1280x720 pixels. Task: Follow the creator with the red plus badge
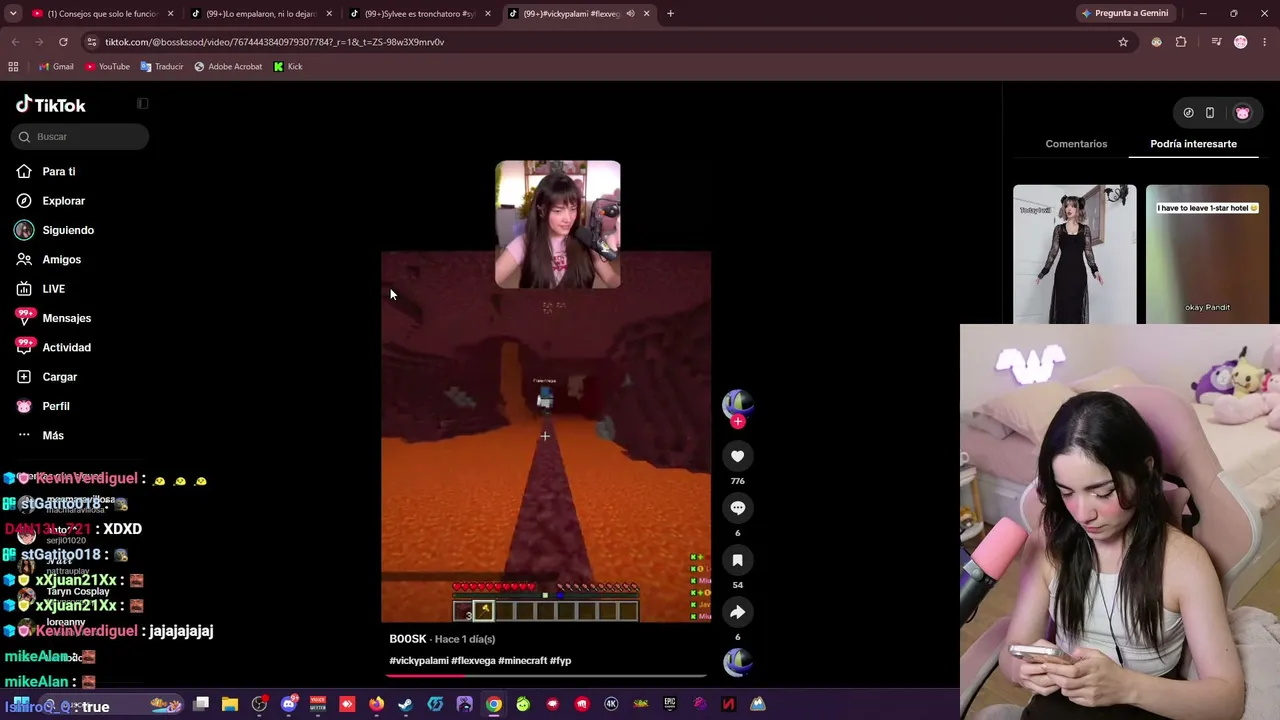coord(738,422)
